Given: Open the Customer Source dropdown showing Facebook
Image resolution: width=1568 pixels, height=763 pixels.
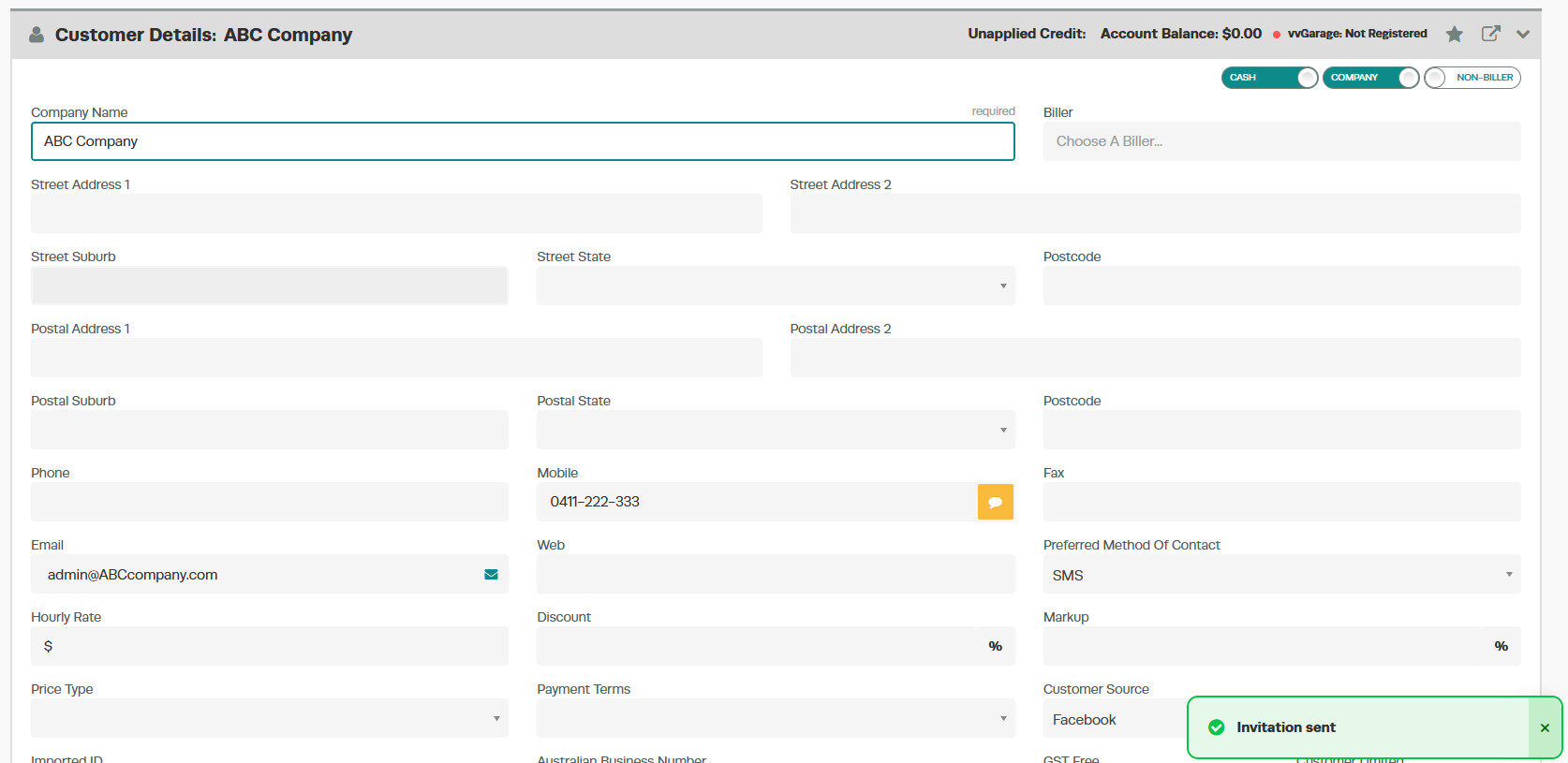Looking at the screenshot, I should (x=1115, y=719).
